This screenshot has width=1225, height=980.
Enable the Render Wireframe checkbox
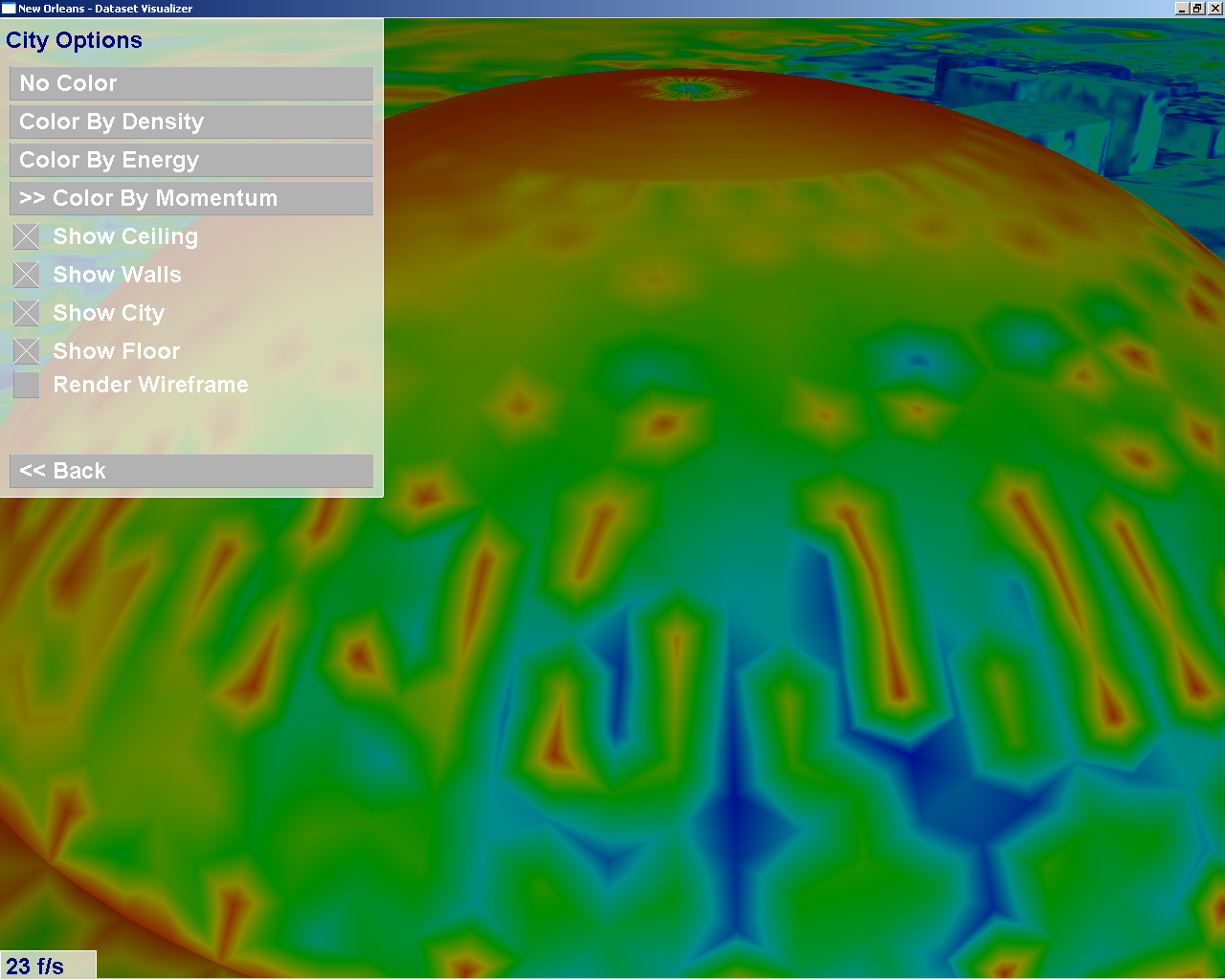tap(27, 385)
